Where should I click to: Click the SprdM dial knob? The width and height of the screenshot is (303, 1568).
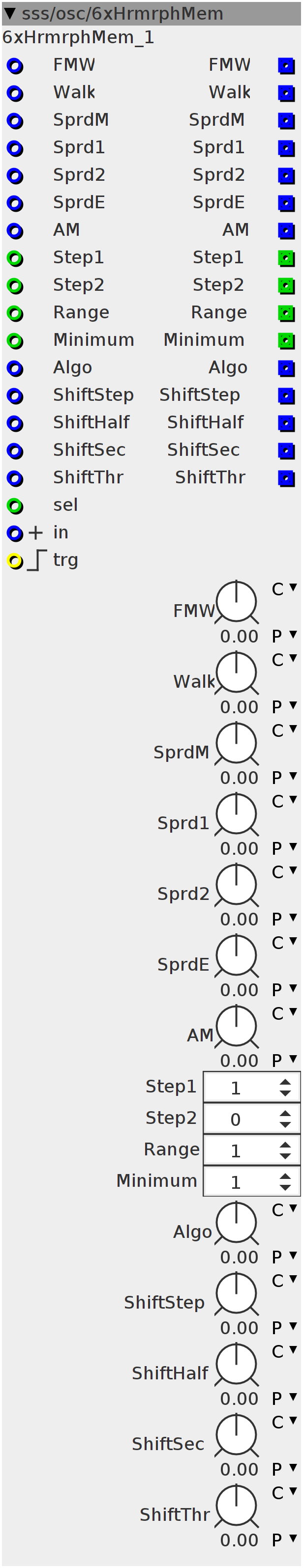pyautogui.click(x=237, y=743)
